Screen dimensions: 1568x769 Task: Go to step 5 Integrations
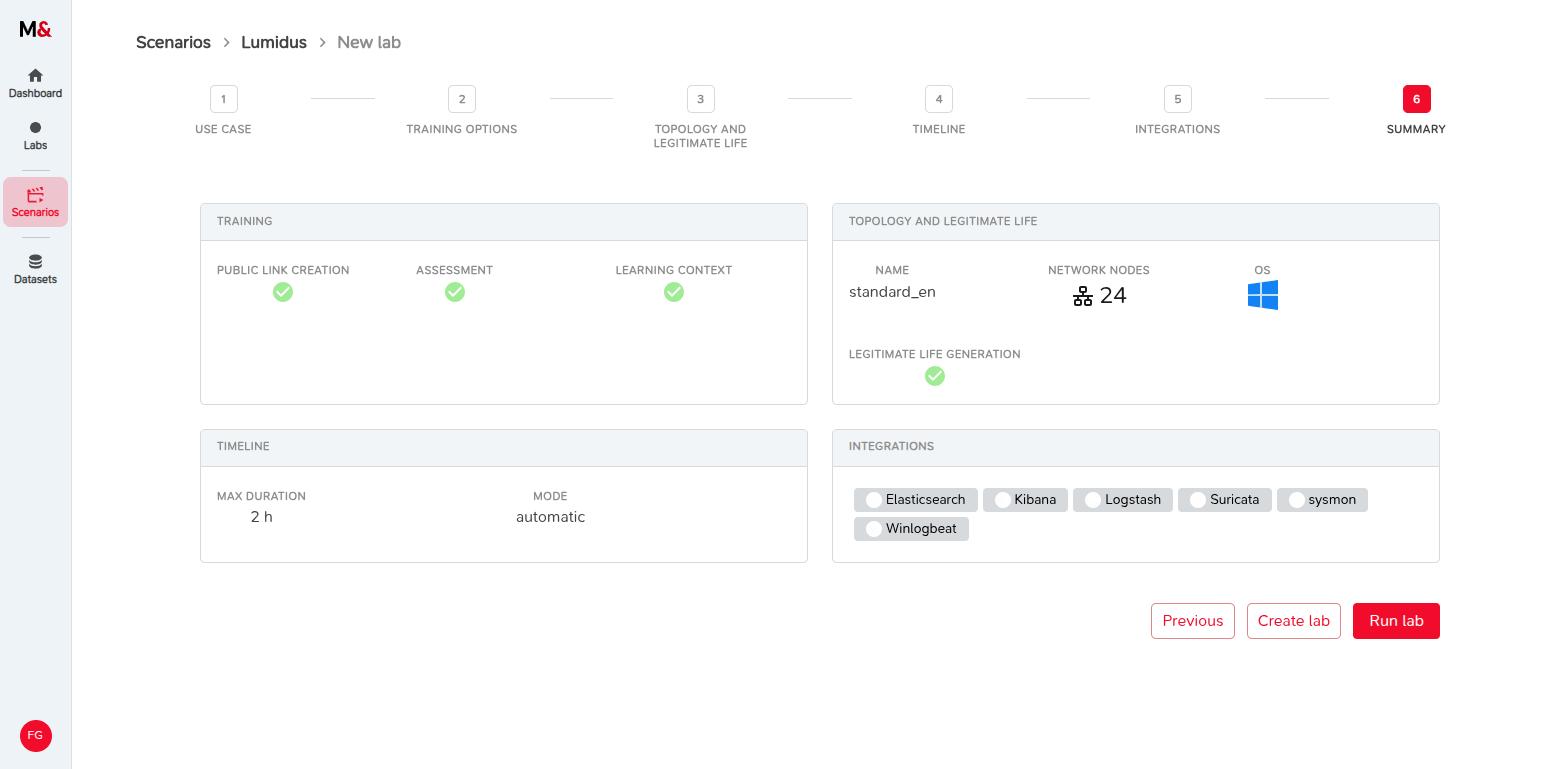[1177, 110]
